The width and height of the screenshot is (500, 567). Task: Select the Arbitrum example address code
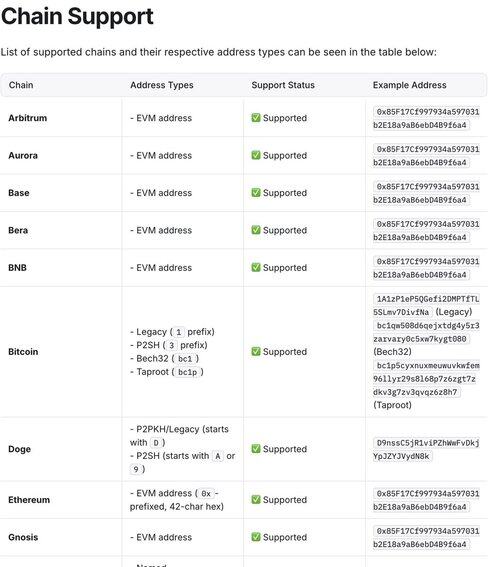(x=426, y=118)
